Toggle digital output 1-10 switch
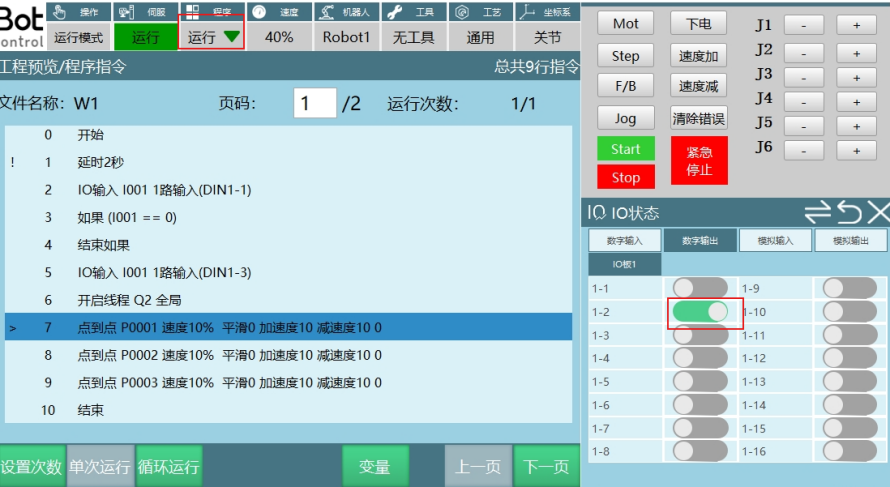This screenshot has width=890, height=487. point(850,312)
